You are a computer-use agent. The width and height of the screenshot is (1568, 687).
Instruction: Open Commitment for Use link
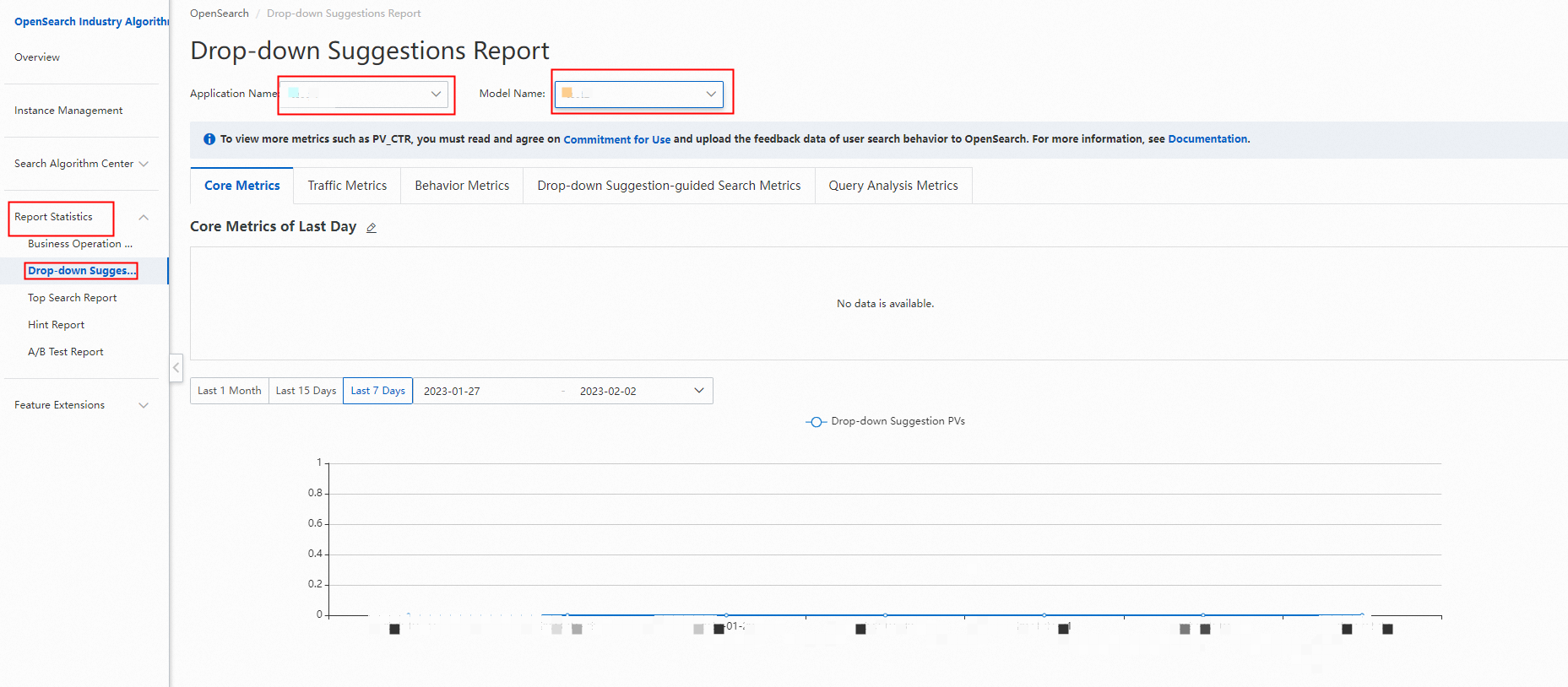click(617, 139)
